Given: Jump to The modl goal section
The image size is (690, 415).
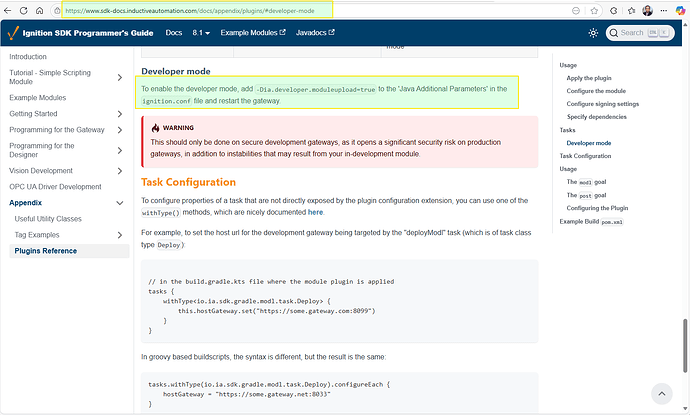Looking at the screenshot, I should pyautogui.click(x=587, y=182).
